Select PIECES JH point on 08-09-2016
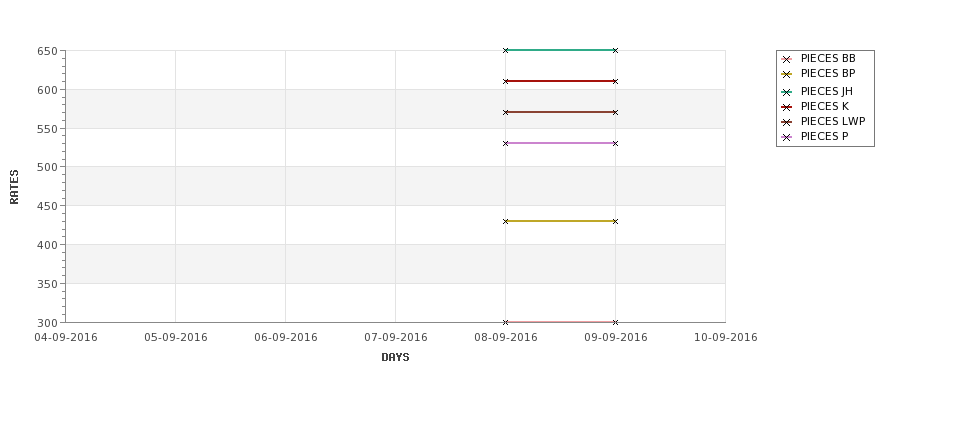Image resolution: width=975 pixels, height=429 pixels. click(506, 50)
